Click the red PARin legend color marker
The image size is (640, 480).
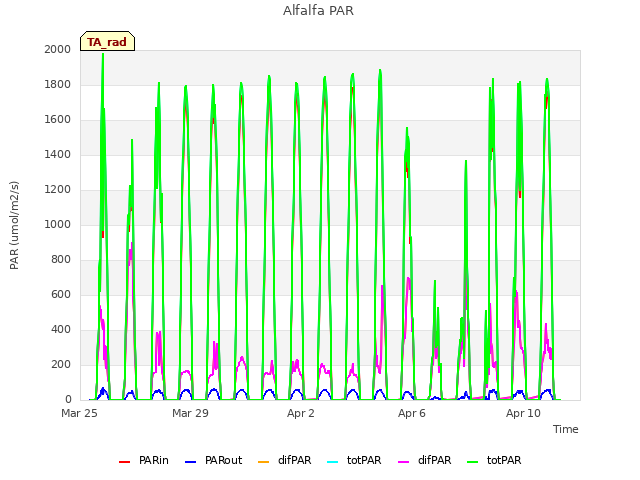pyautogui.click(x=124, y=462)
